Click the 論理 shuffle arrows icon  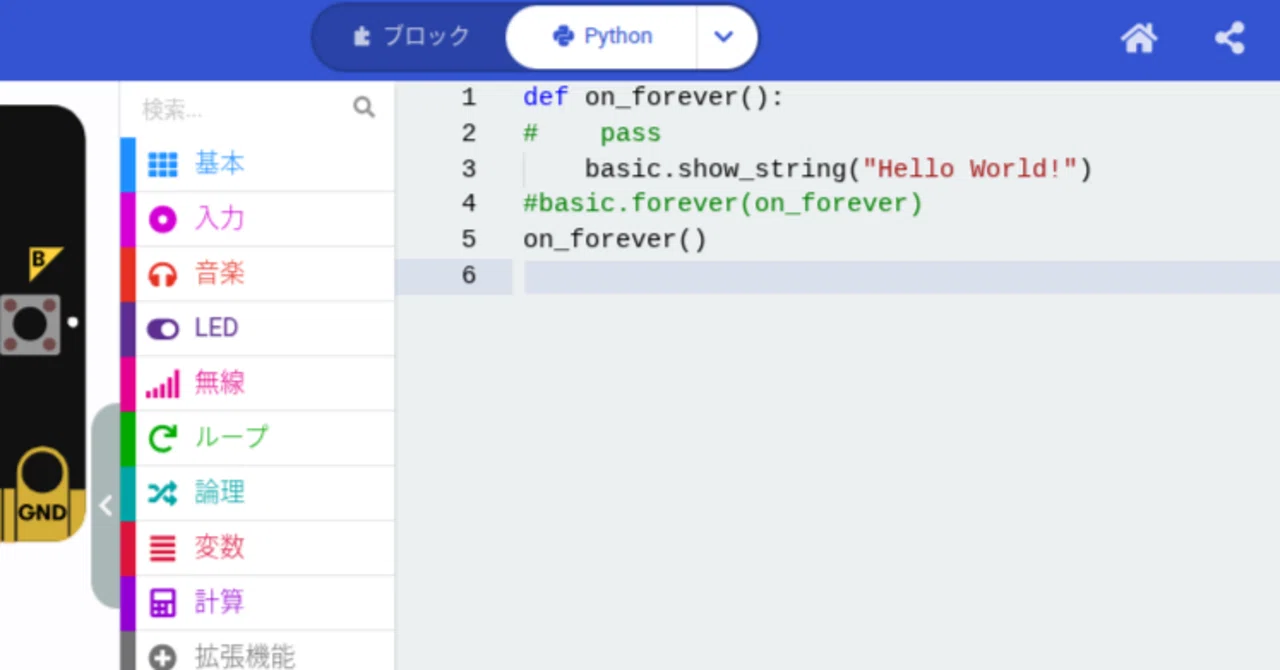click(x=162, y=493)
